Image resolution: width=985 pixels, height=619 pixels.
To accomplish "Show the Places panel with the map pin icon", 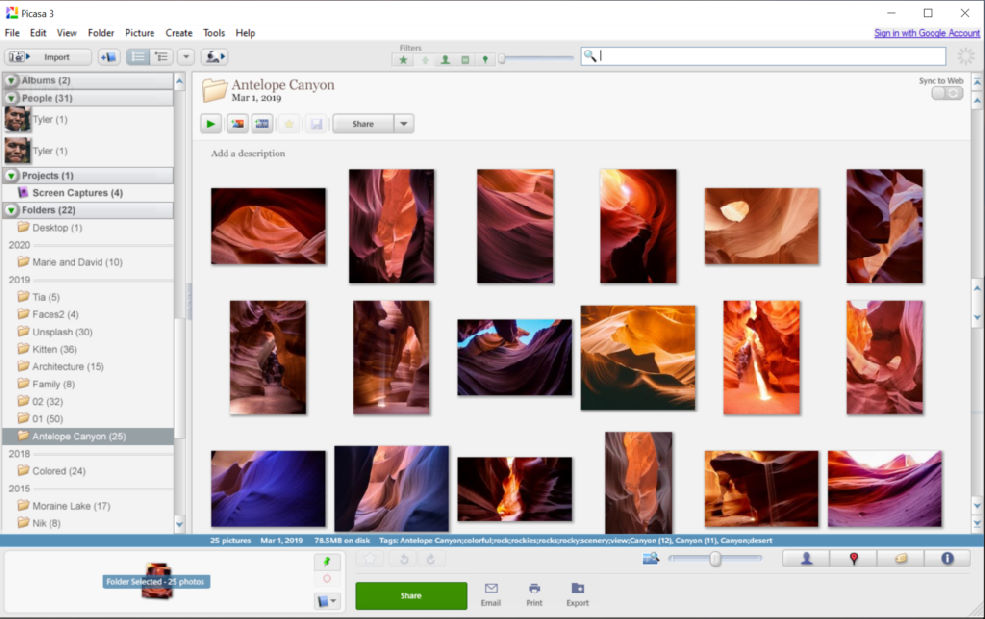I will tap(853, 558).
